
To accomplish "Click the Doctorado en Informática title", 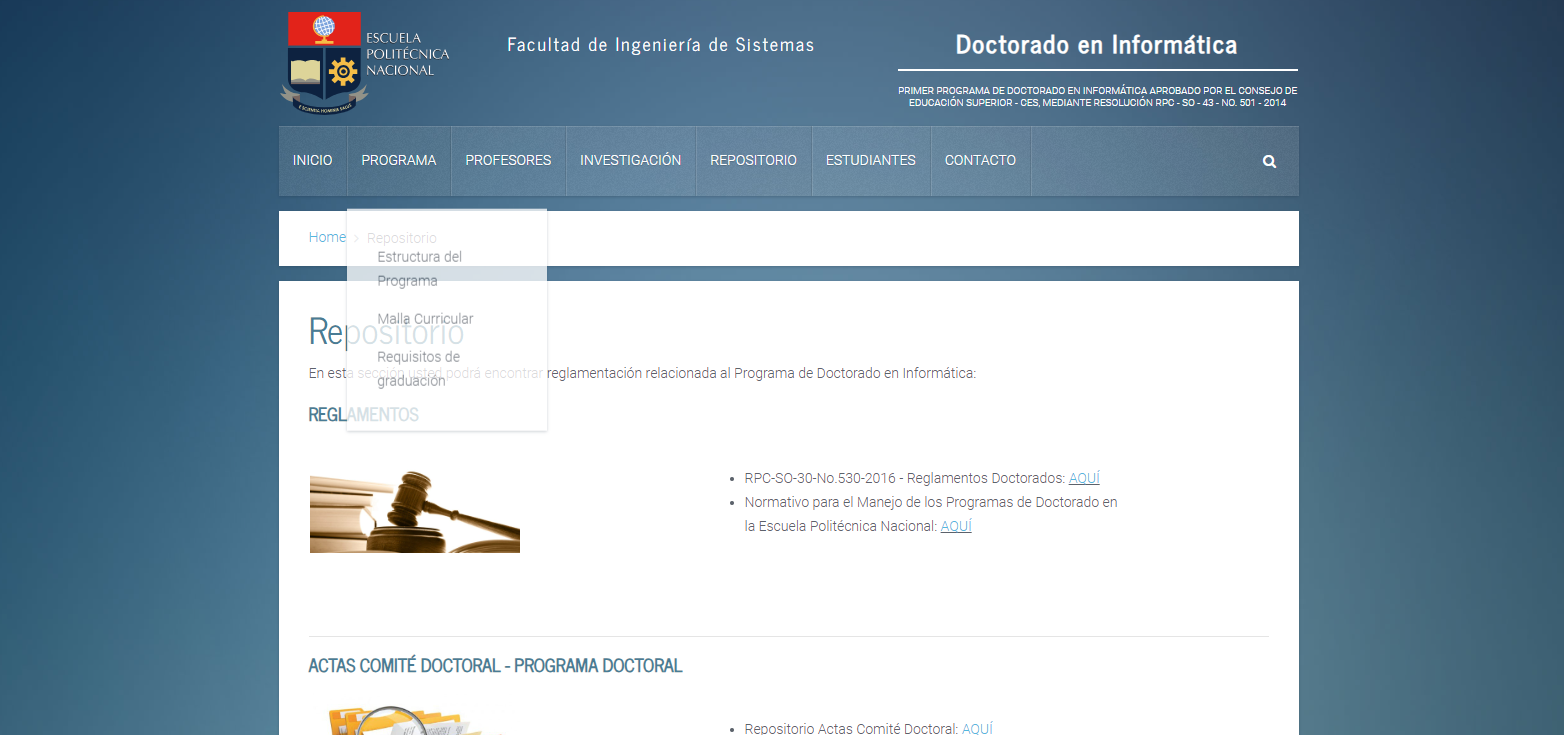I will (1096, 45).
